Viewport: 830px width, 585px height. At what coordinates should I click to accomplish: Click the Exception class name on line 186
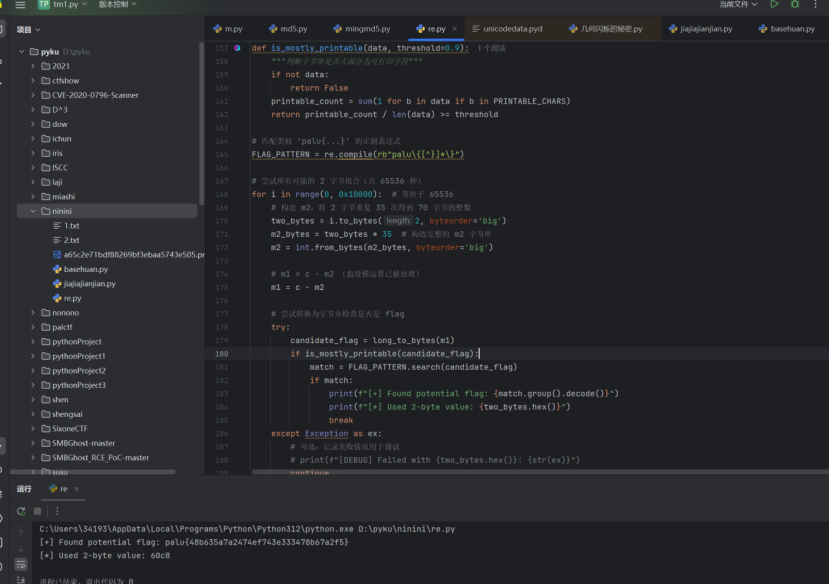[326, 434]
